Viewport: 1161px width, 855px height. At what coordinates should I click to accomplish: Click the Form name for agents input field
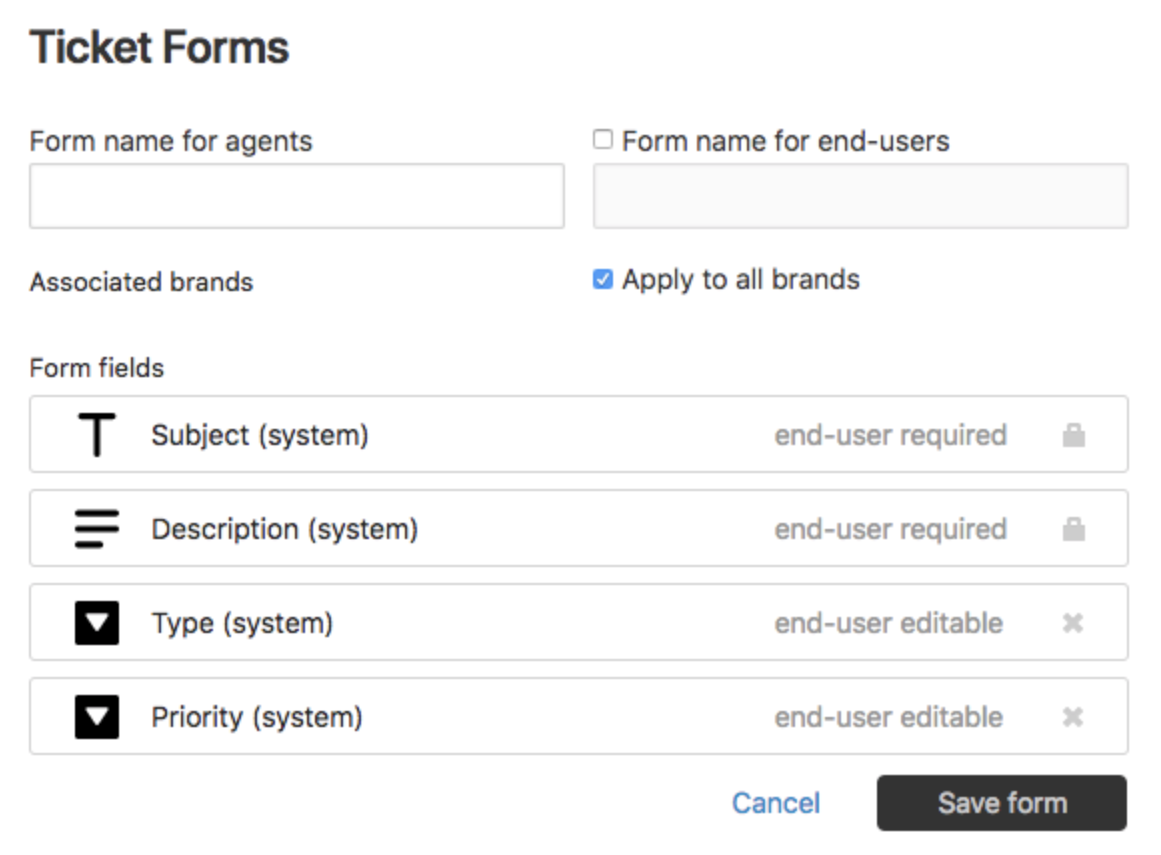pyautogui.click(x=296, y=196)
